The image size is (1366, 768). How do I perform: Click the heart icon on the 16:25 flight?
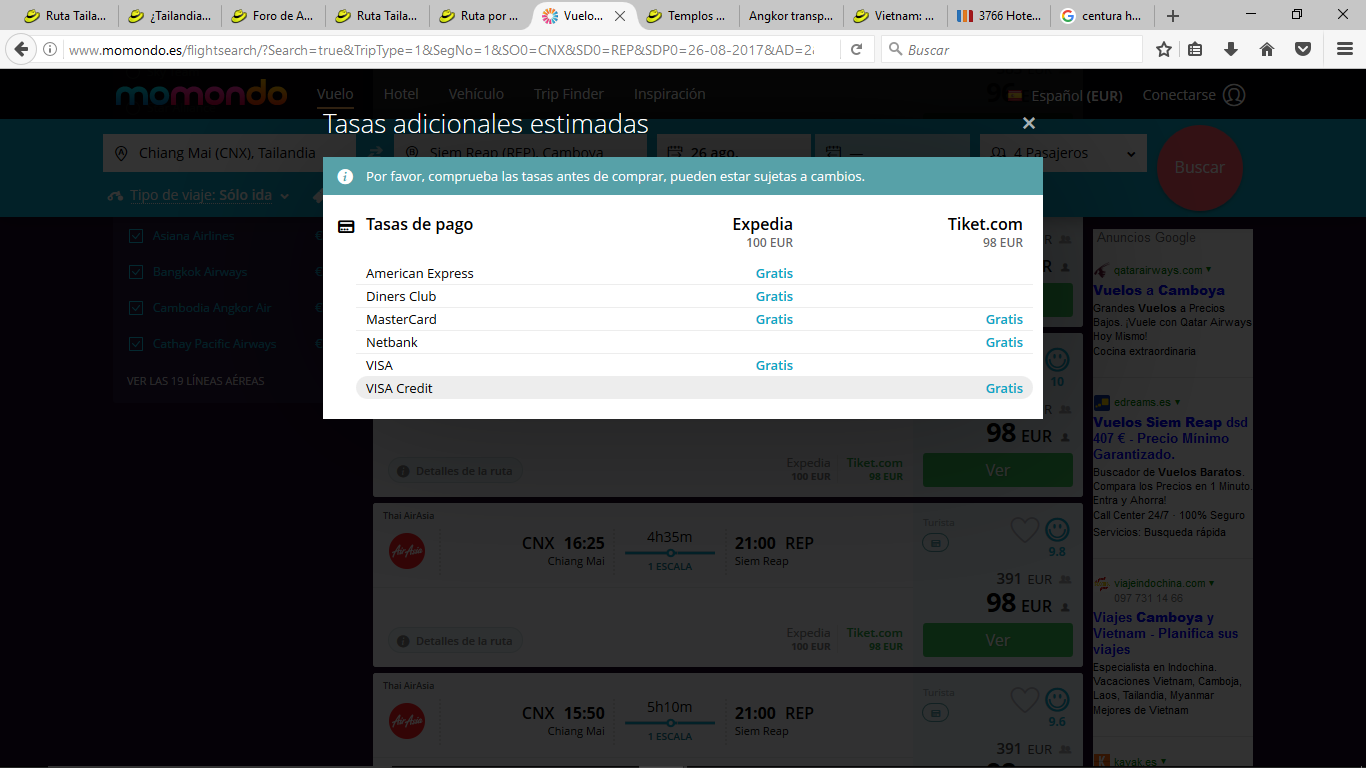pyautogui.click(x=1024, y=530)
